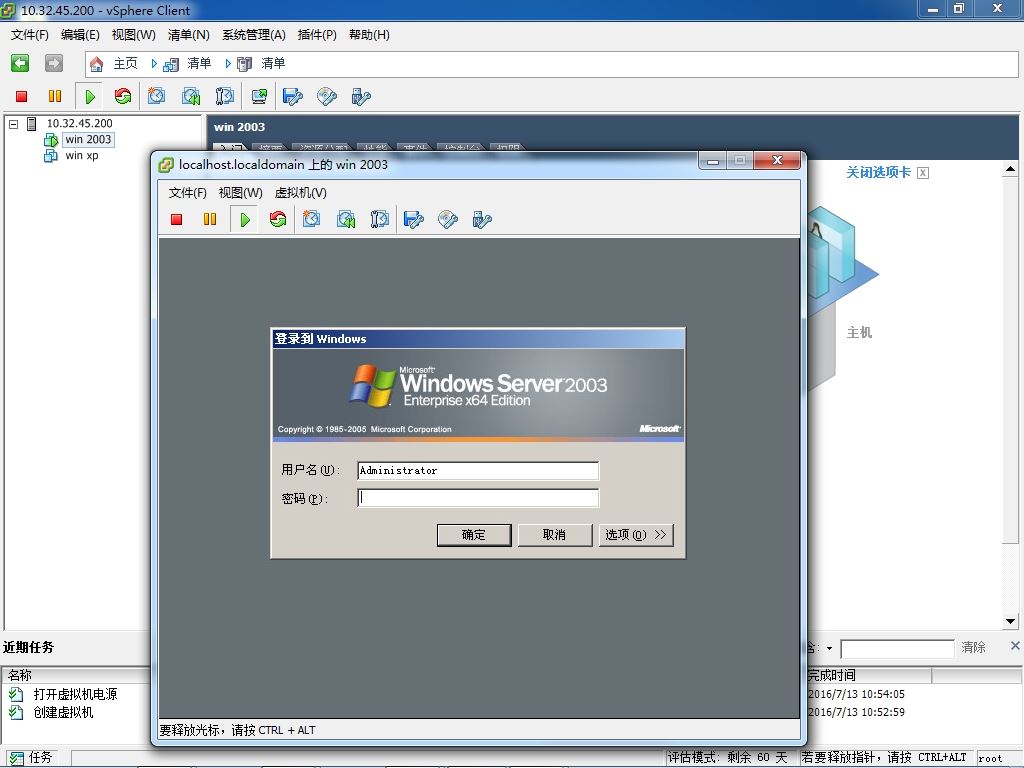This screenshot has width=1024, height=768.
Task: Open the 文件(F) menu in vSphere Client
Action: (x=29, y=35)
